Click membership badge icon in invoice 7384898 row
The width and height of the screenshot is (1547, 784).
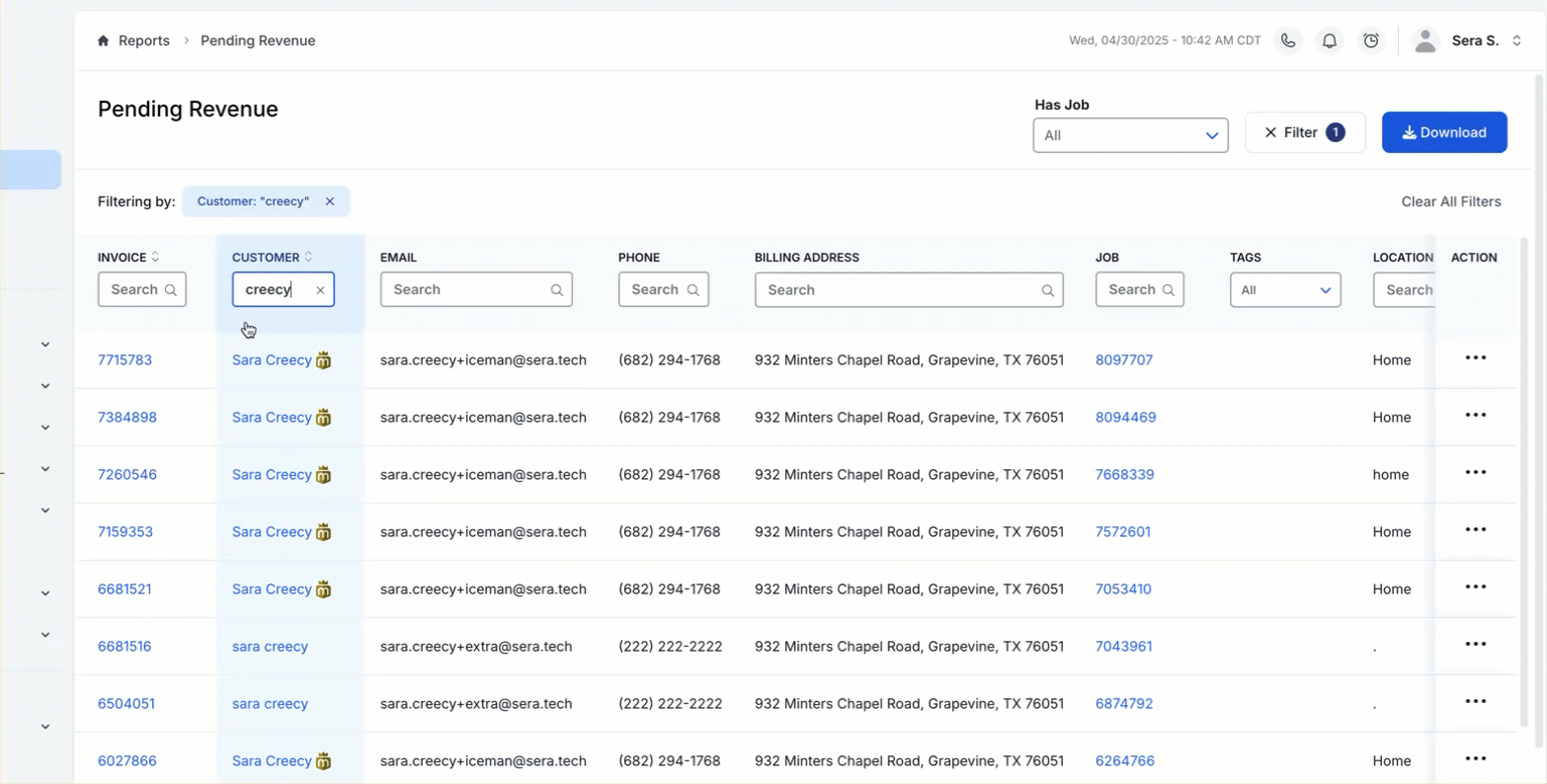coord(323,418)
